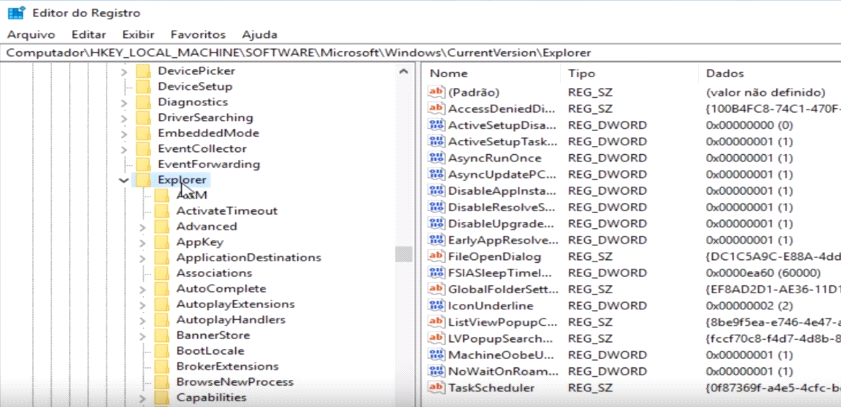Image resolution: width=844 pixels, height=407 pixels.
Task: Select the BootLocale folder icon
Action: pos(161,352)
